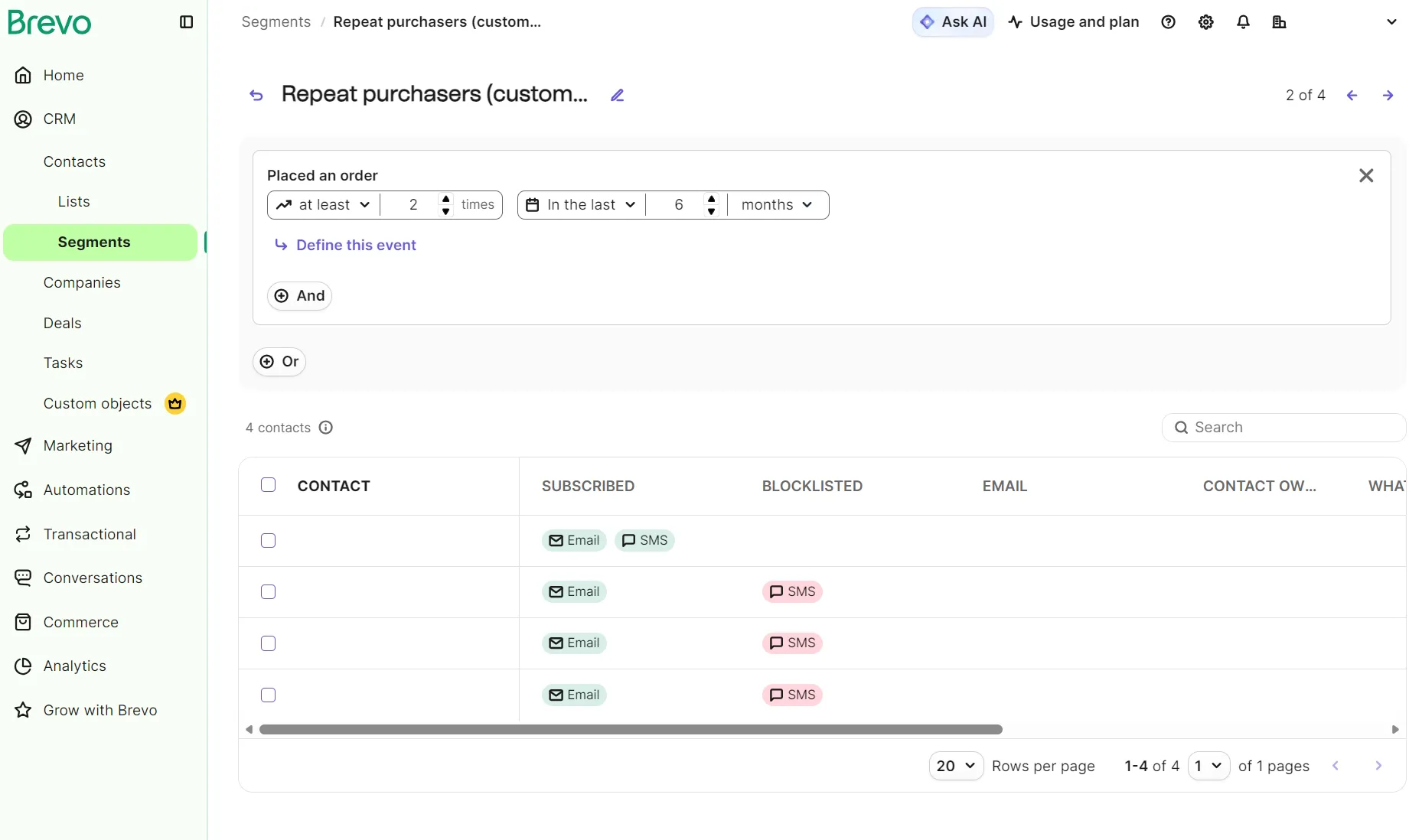Open the months unit dropdown
The width and height of the screenshot is (1422, 840).
tap(777, 205)
